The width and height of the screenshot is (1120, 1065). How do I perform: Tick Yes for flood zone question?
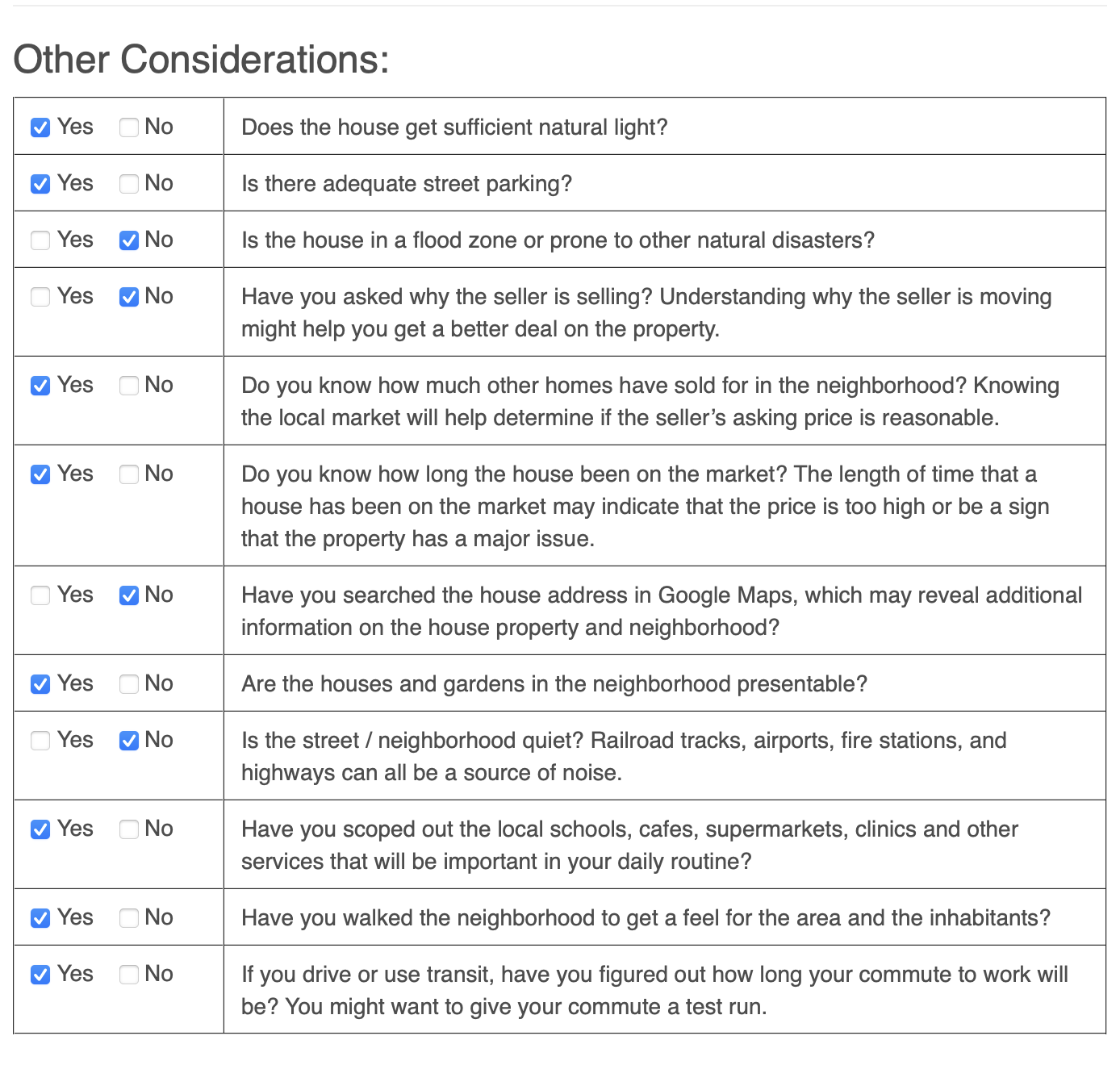(x=40, y=240)
